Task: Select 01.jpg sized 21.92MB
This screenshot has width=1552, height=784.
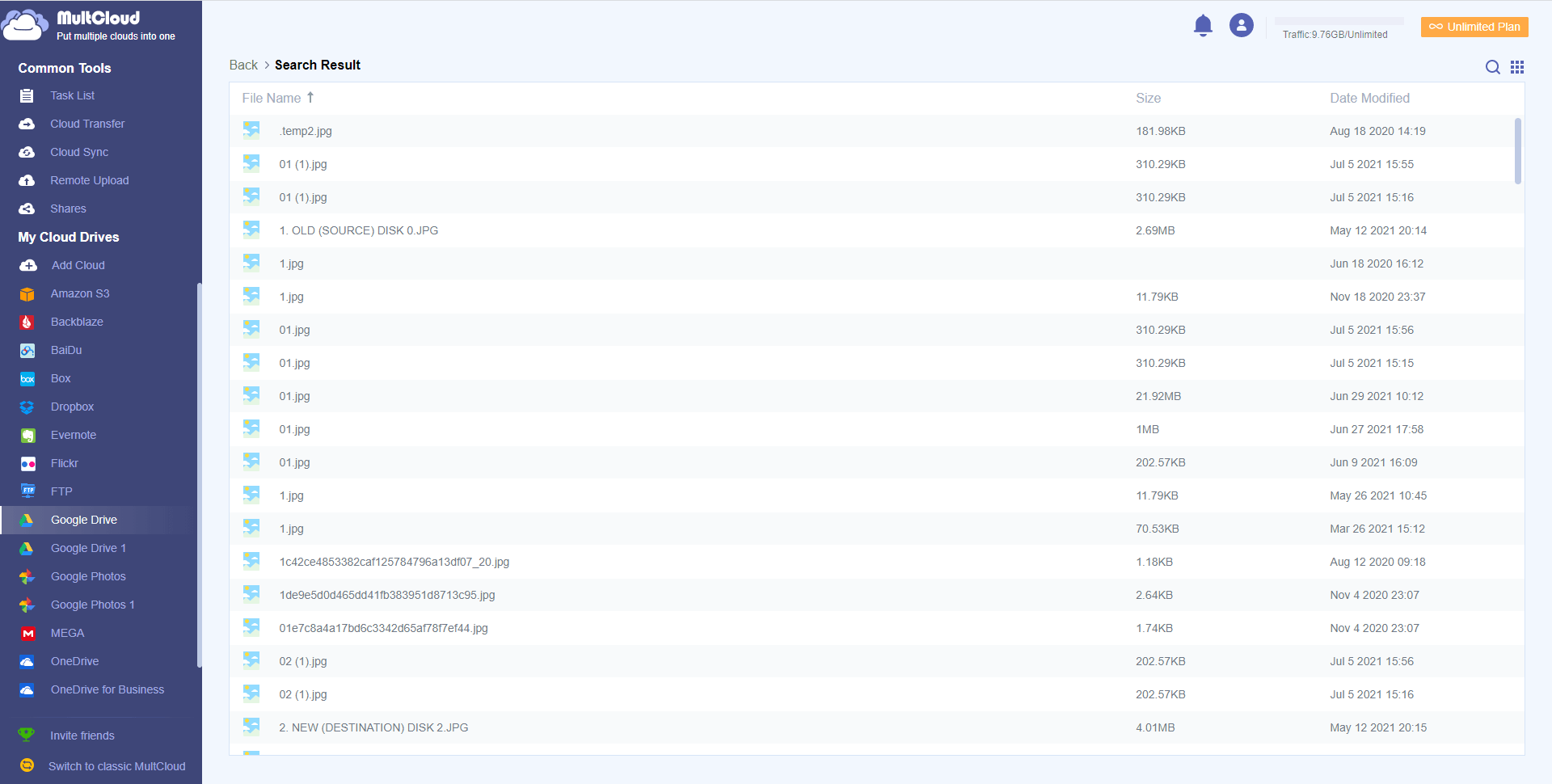Action: [876, 396]
